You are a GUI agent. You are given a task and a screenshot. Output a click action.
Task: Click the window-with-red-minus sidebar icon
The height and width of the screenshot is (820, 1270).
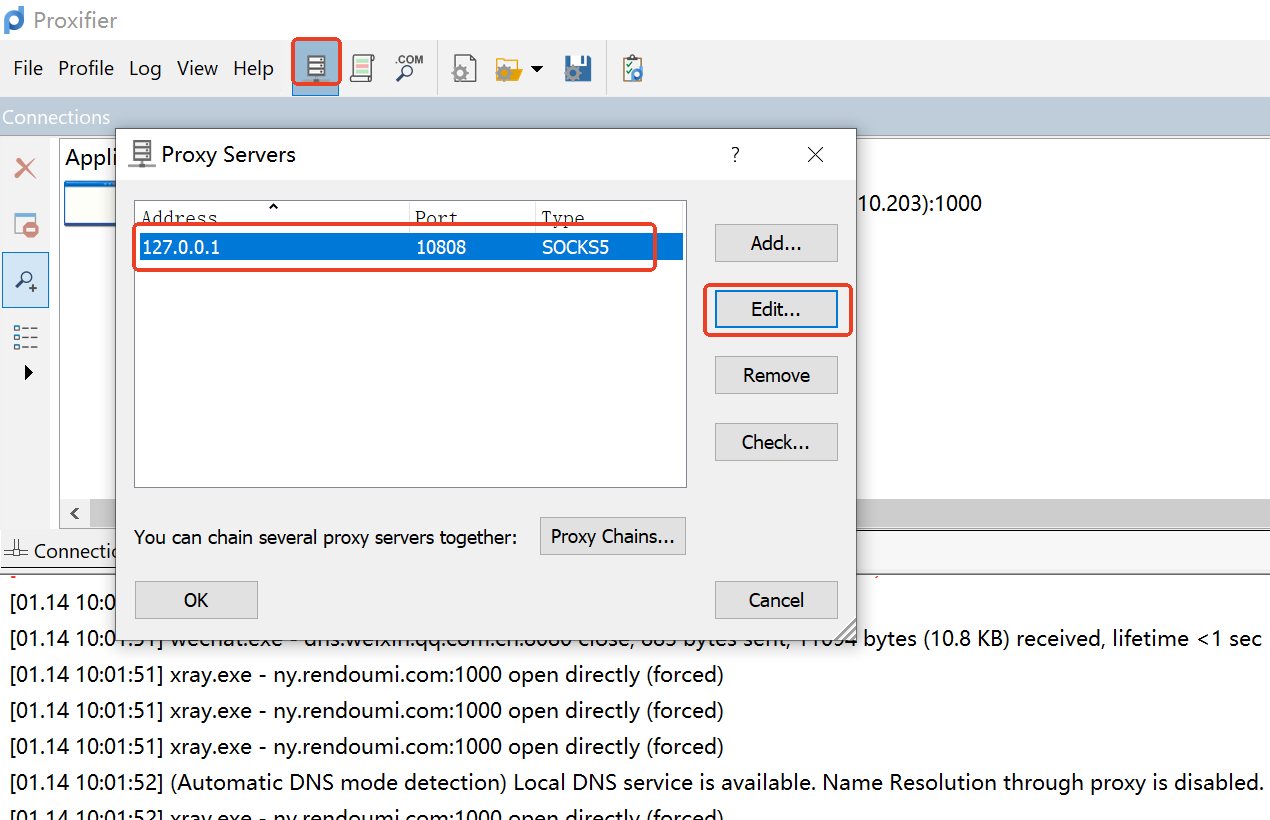point(25,224)
